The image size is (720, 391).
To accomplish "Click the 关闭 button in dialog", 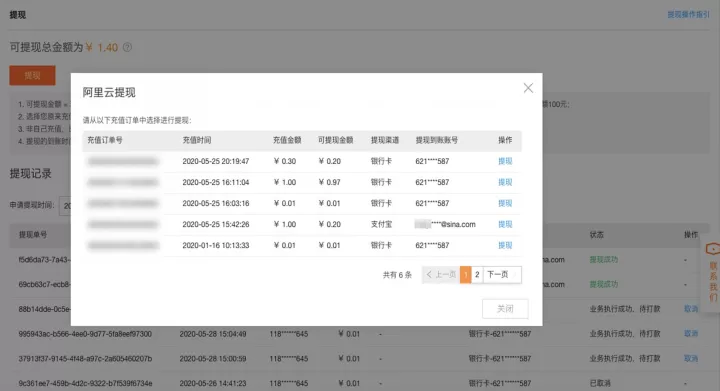I will pos(505,309).
